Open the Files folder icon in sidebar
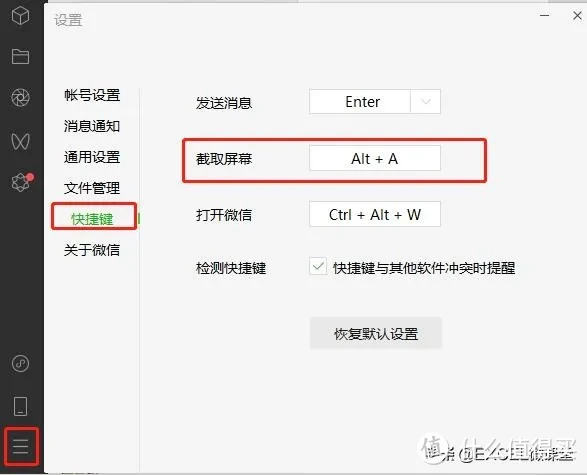 pos(20,57)
